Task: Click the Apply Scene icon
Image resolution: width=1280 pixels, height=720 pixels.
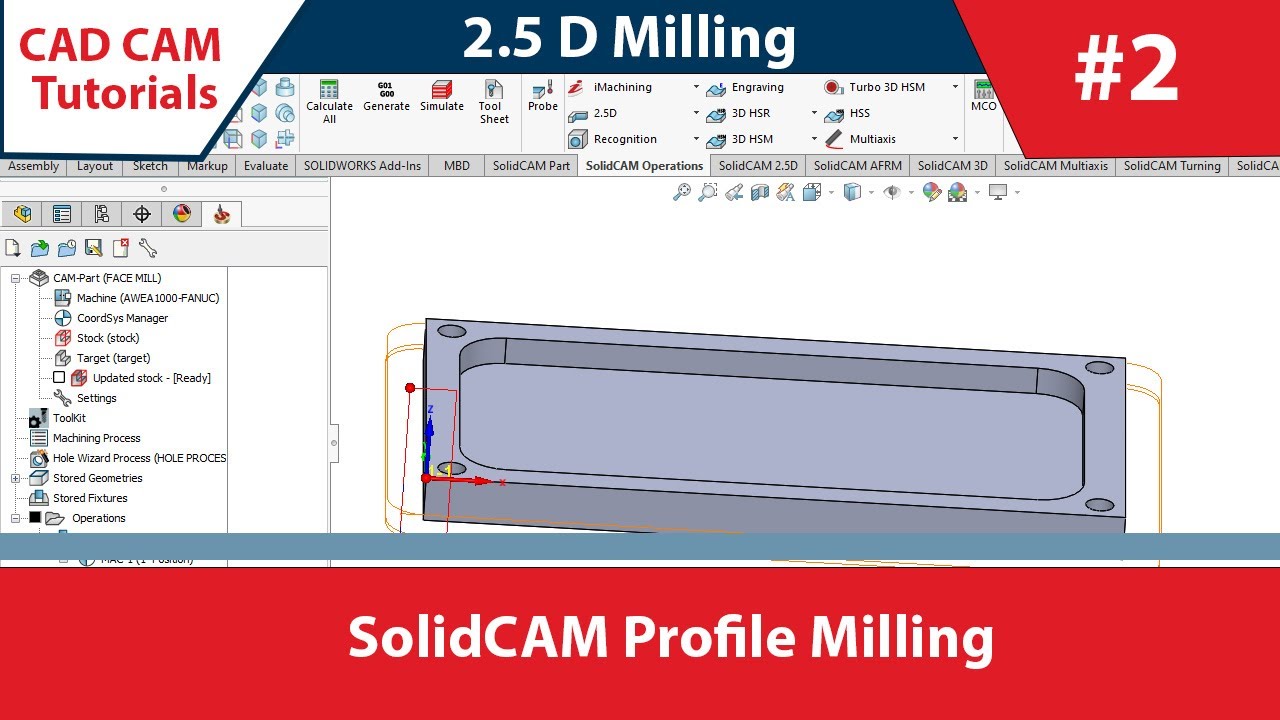Action: coord(958,192)
